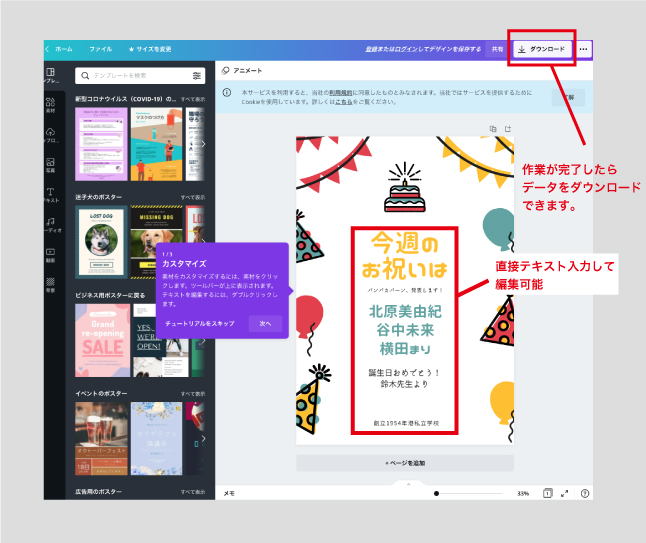Select the Oktoberfest beer poster template
This screenshot has height=543, width=646.
[101, 439]
